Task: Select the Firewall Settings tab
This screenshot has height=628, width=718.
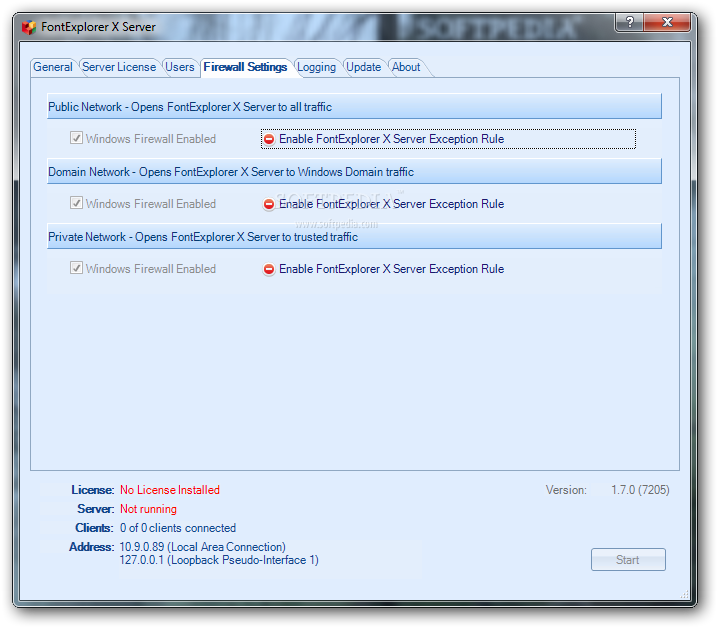Action: point(245,67)
